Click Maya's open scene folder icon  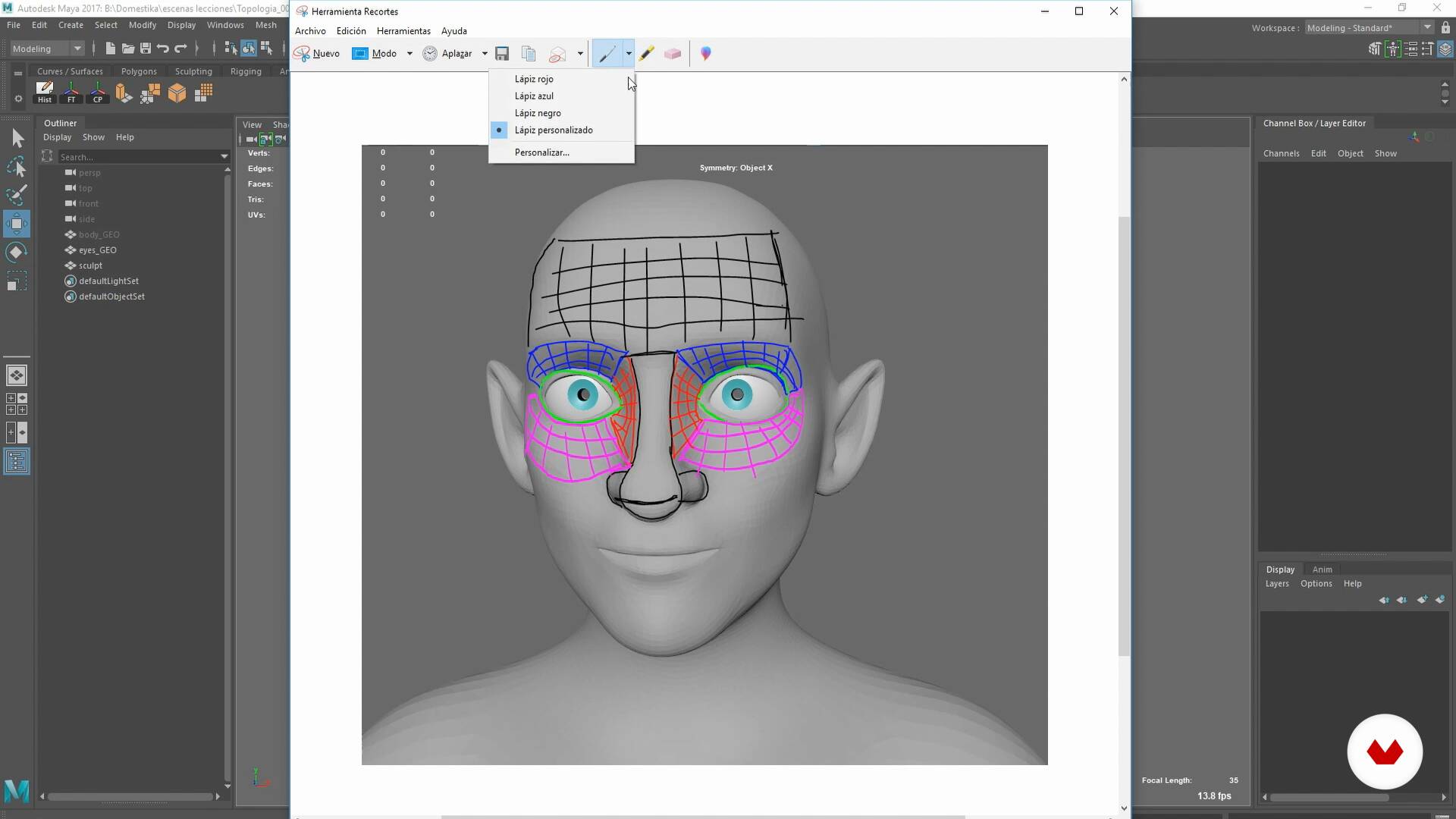click(x=128, y=49)
